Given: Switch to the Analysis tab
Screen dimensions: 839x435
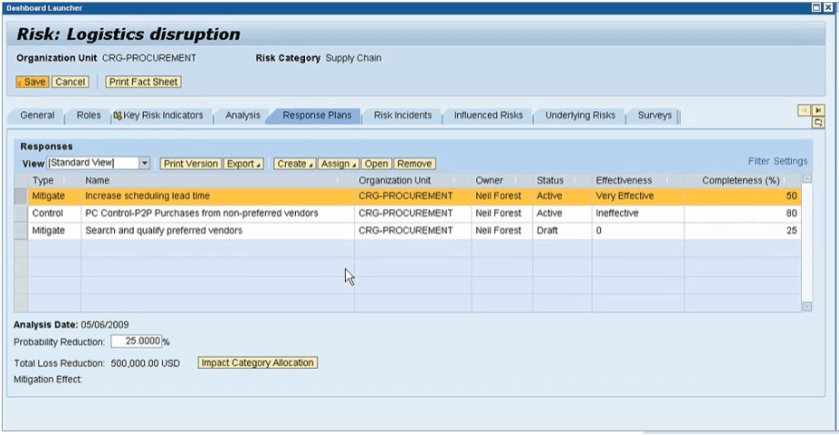Looking at the screenshot, I should coord(243,116).
